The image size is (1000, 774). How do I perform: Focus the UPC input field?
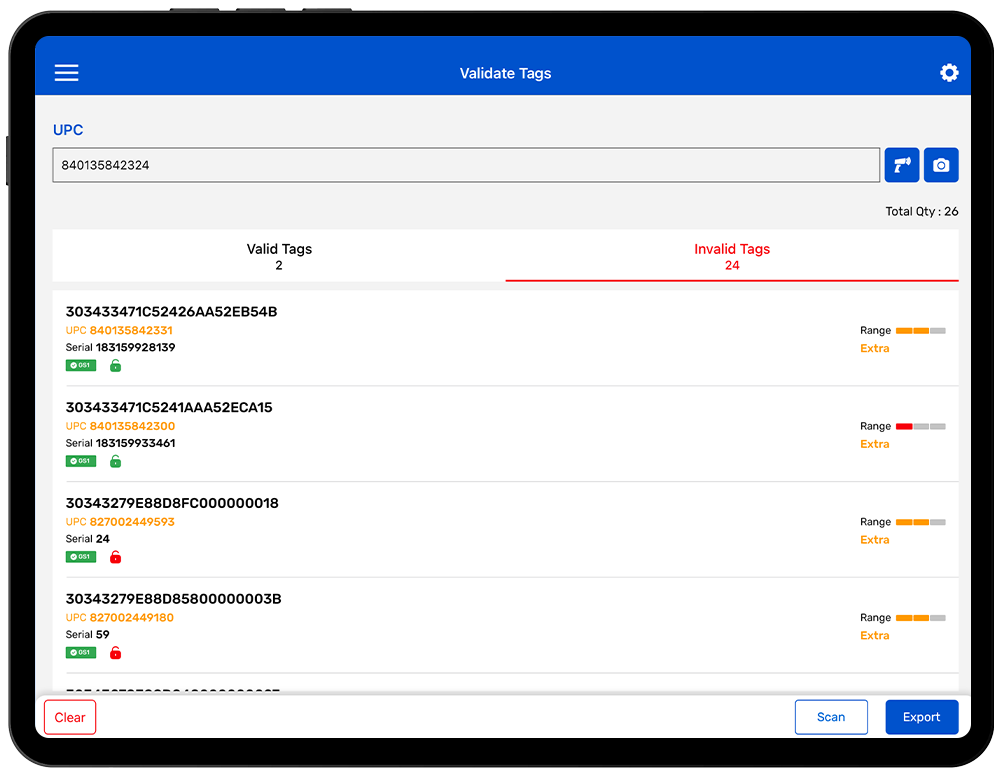466,165
